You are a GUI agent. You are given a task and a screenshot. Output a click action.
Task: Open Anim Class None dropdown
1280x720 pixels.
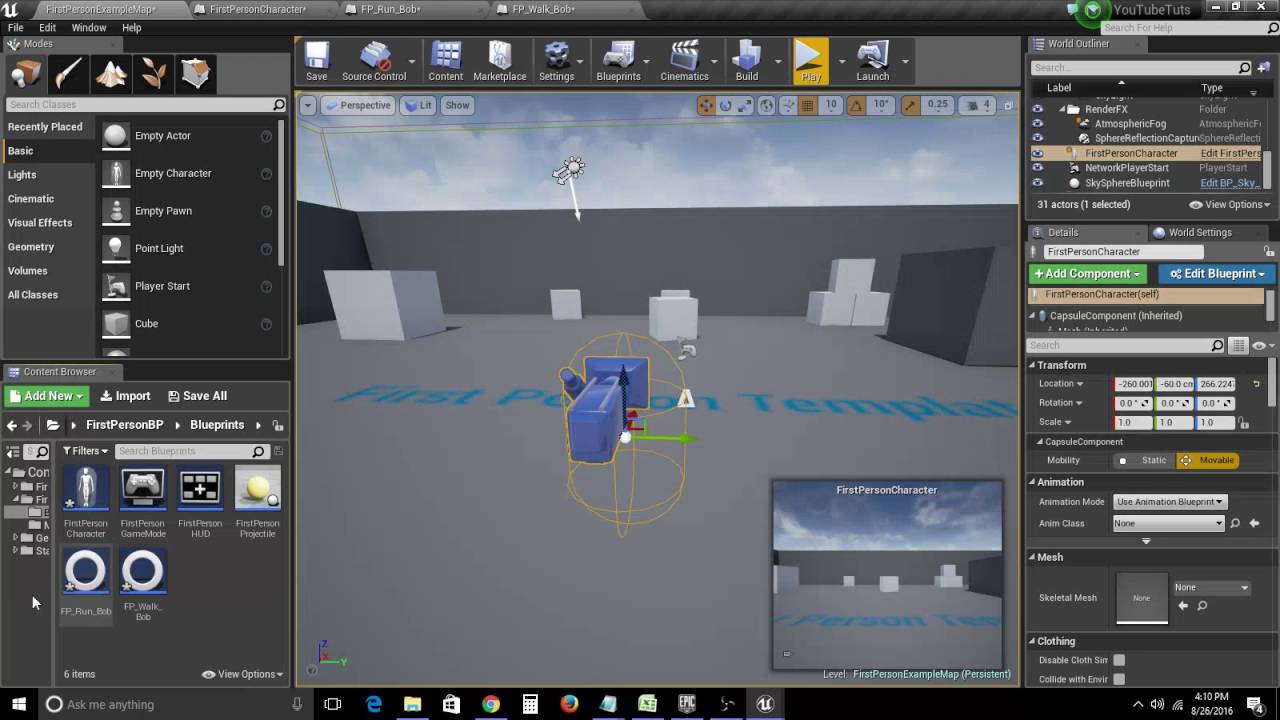(1169, 523)
